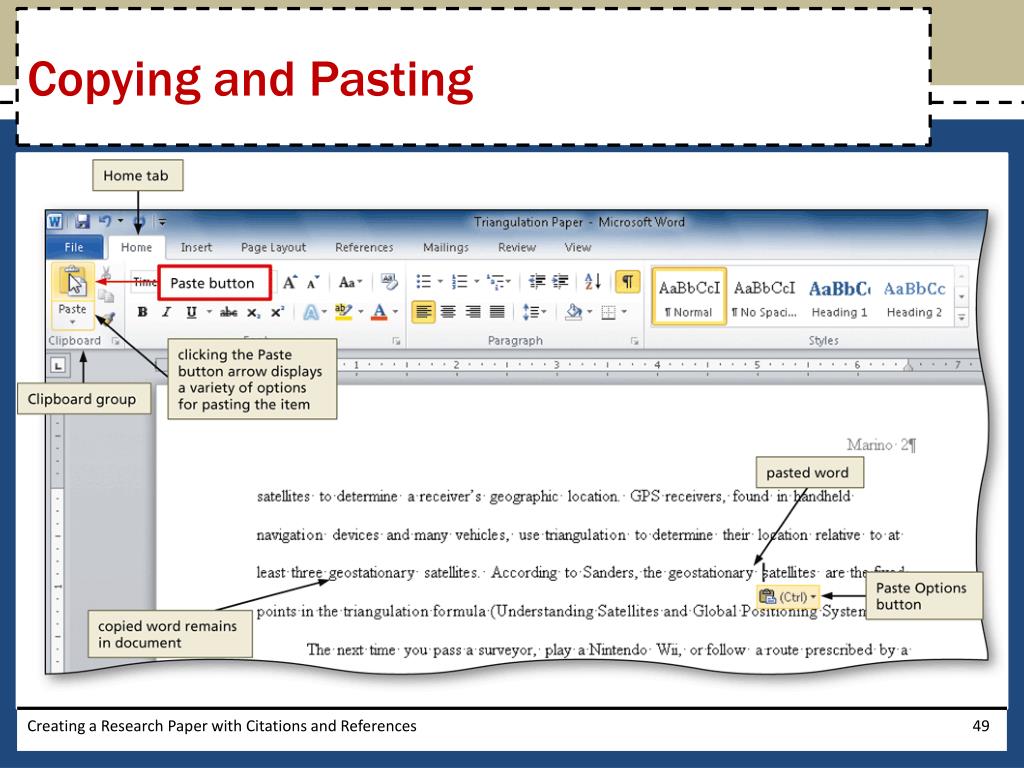Viewport: 1024px width, 768px height.
Task: Apply the yellow Text Highlight Color
Action: 343,312
